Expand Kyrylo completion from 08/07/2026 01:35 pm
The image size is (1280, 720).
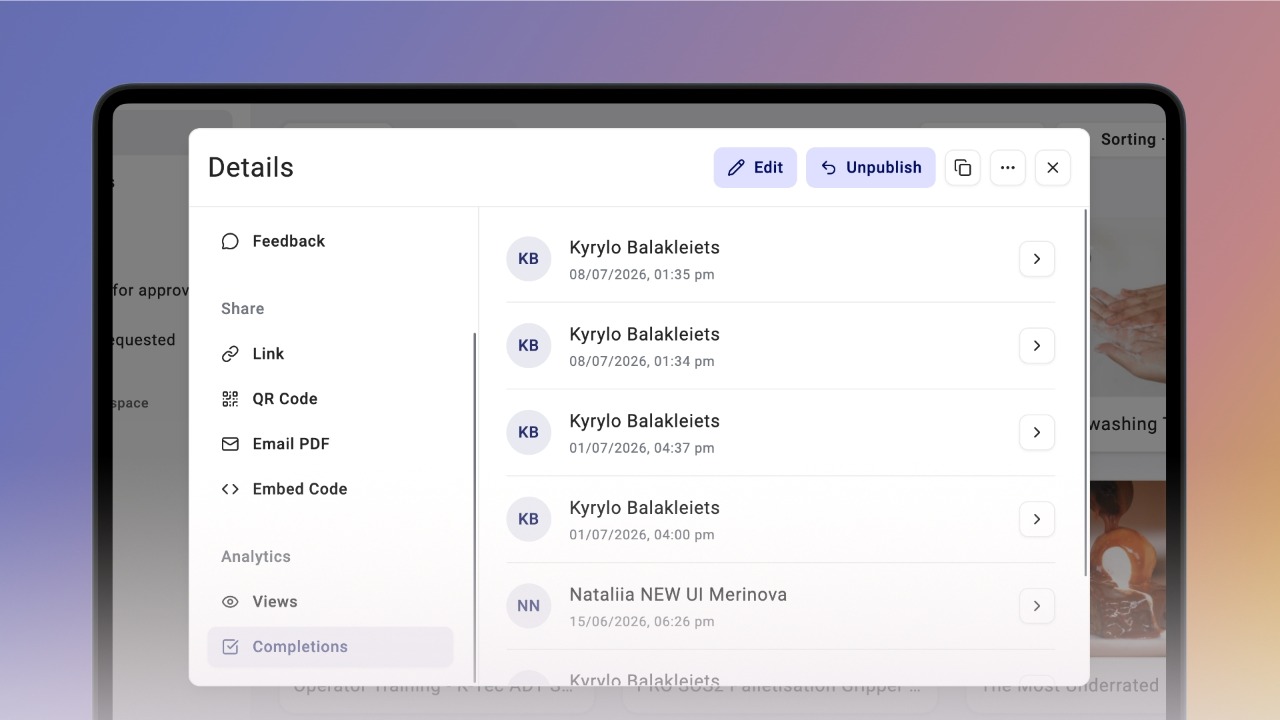pyautogui.click(x=1037, y=259)
